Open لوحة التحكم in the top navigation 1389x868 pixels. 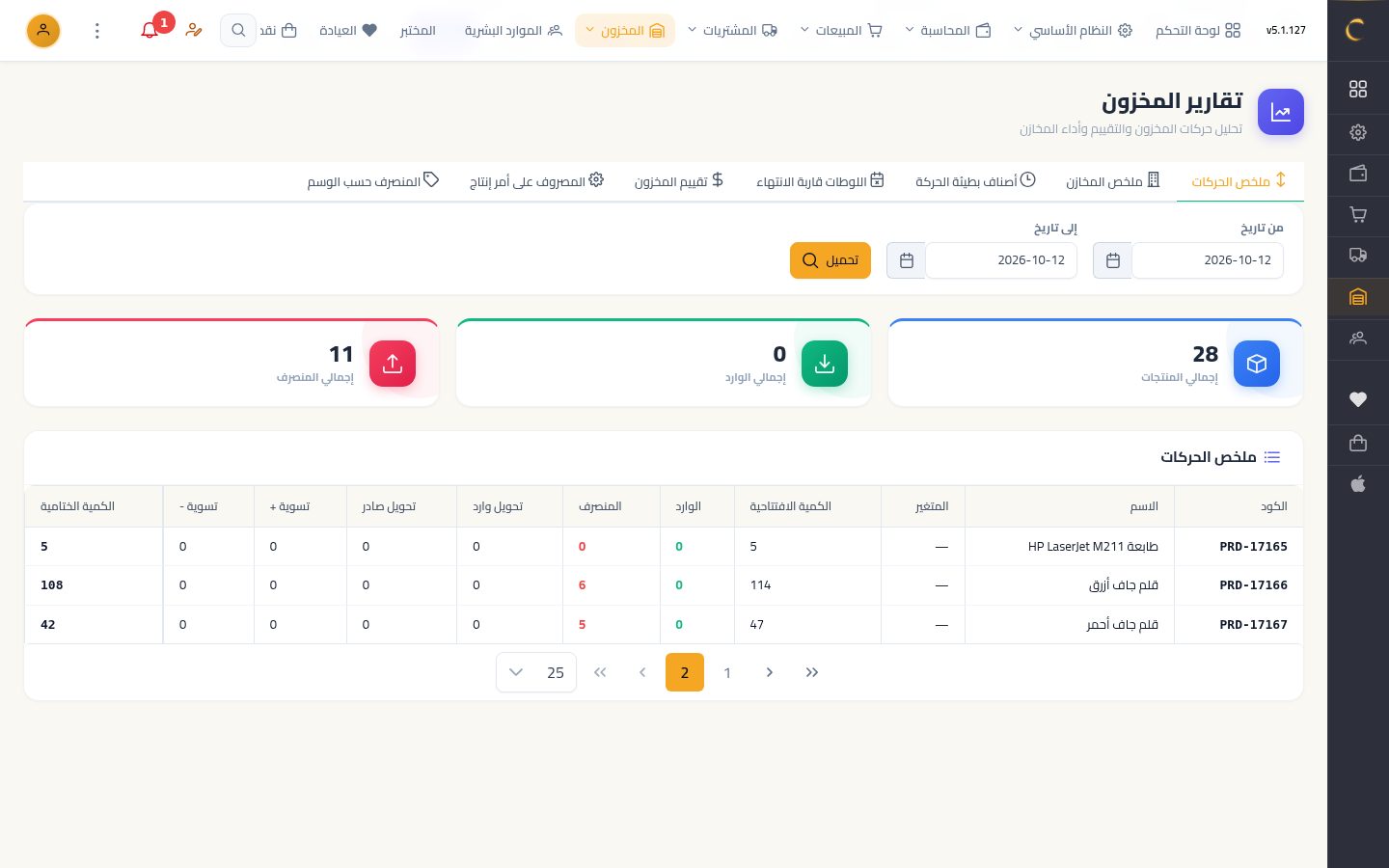click(1198, 31)
